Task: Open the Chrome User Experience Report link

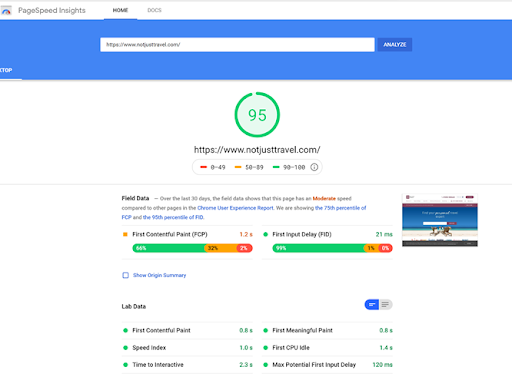Action: tap(235, 208)
